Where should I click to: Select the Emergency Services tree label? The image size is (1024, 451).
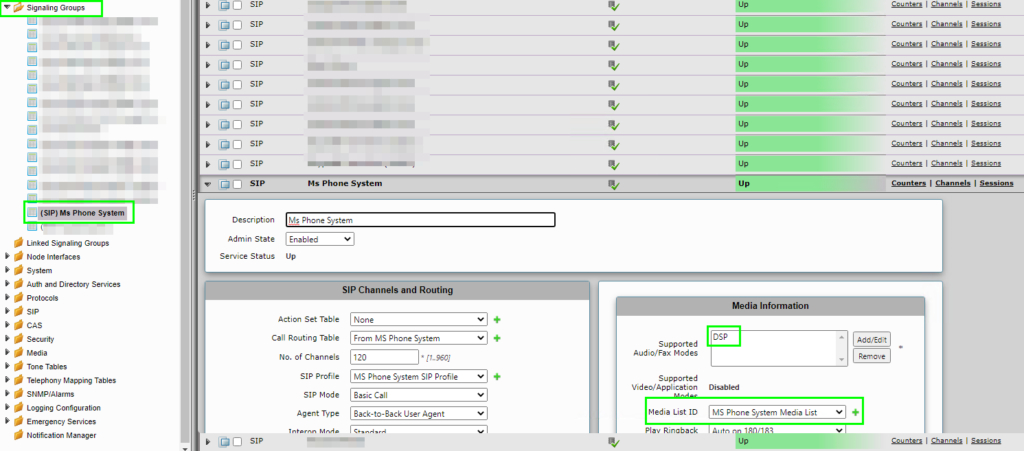[61, 421]
